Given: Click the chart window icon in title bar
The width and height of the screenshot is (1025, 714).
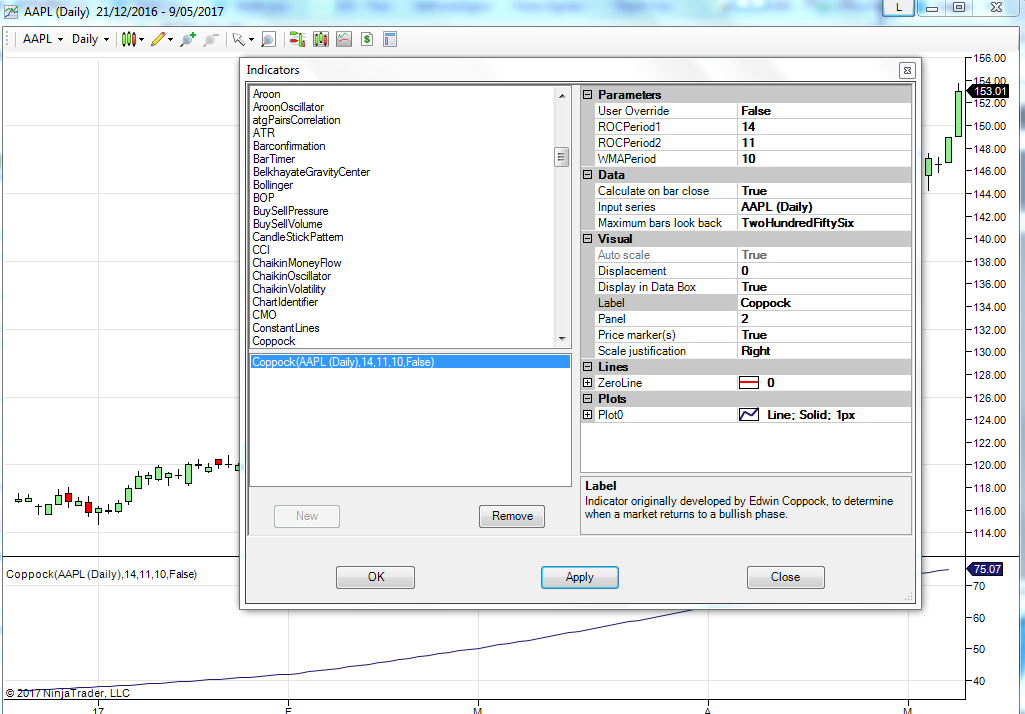Looking at the screenshot, I should 10,11.
